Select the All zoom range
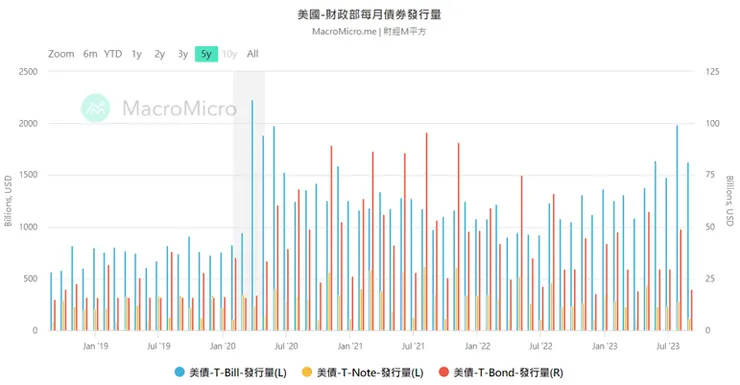Screen dimensions: 740x385 pyautogui.click(x=252, y=54)
